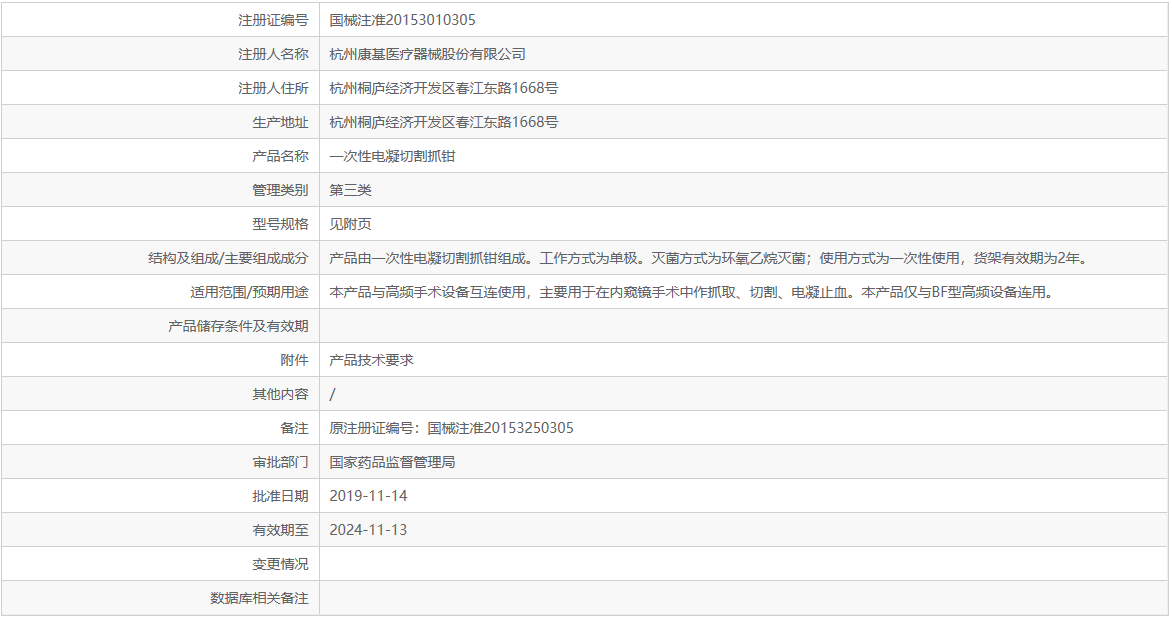Click the 适用范围/预期用途 label
Screen dimensions: 1173x619
pos(249,292)
